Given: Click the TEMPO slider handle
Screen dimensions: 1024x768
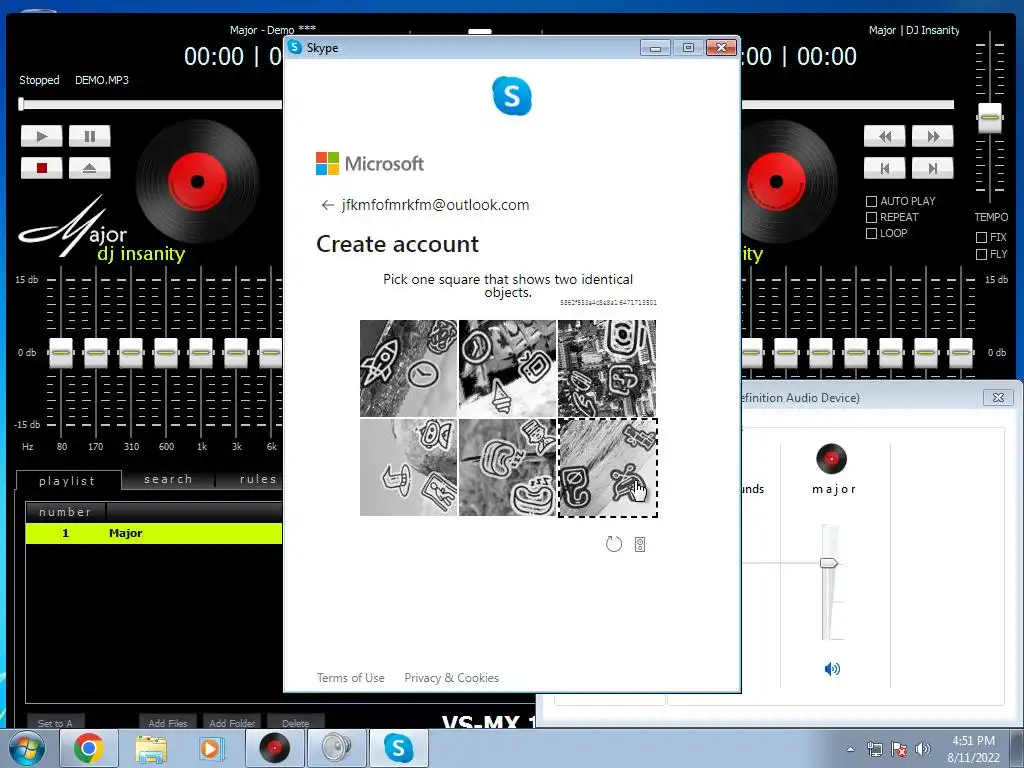Looking at the screenshot, I should click(x=989, y=118).
